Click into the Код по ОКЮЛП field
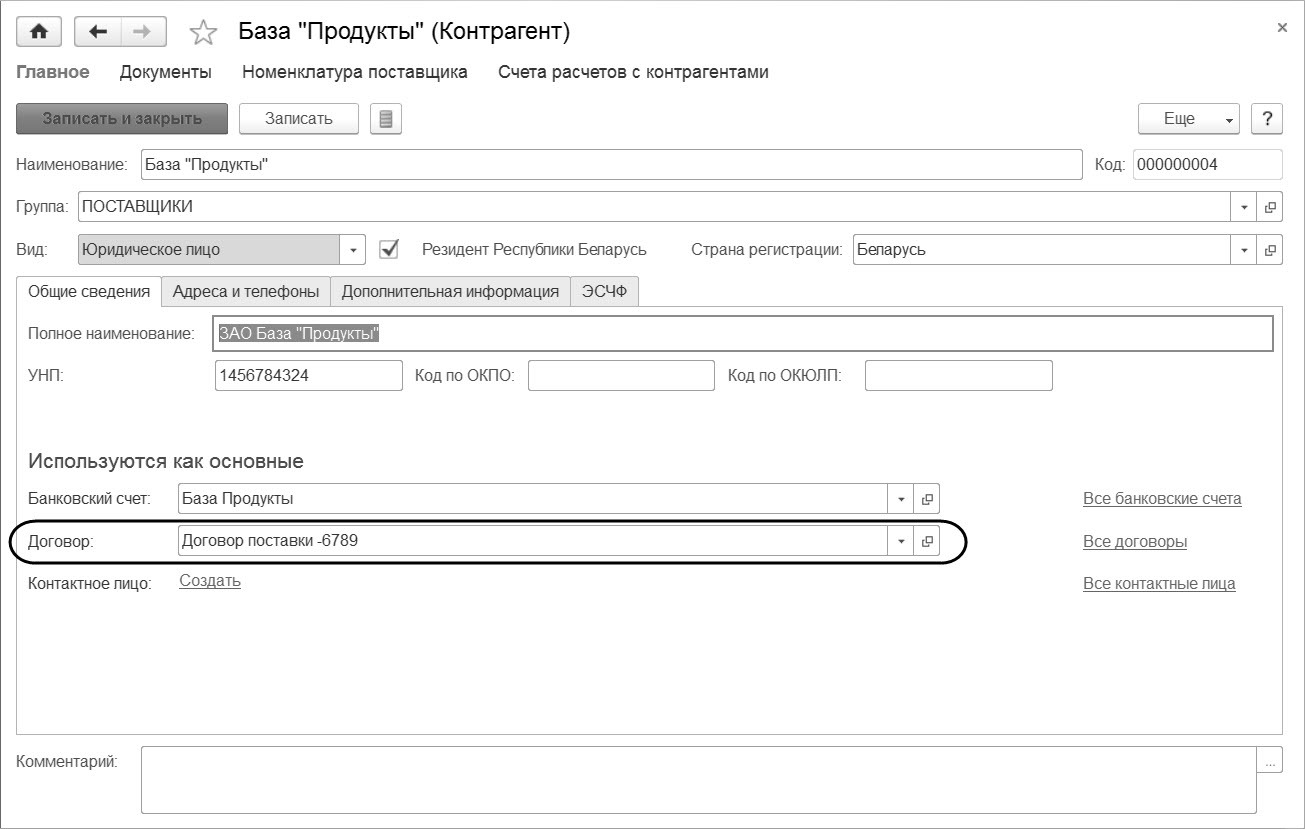 click(x=959, y=375)
